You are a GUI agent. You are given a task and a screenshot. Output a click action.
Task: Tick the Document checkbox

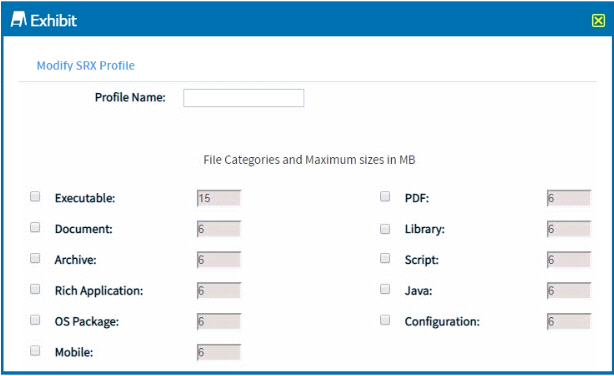35,227
